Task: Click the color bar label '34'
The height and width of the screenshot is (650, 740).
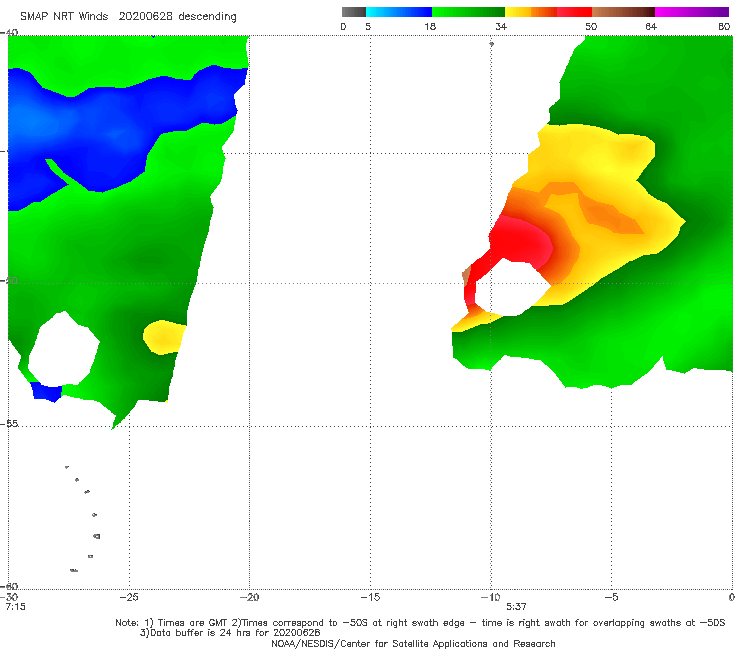Action: pyautogui.click(x=501, y=26)
